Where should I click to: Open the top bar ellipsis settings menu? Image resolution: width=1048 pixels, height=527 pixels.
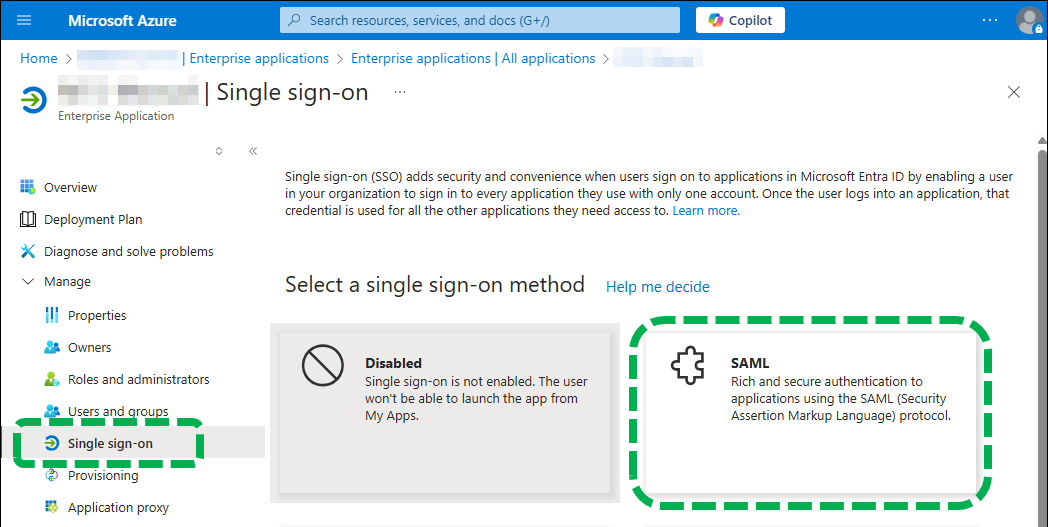pos(989,20)
